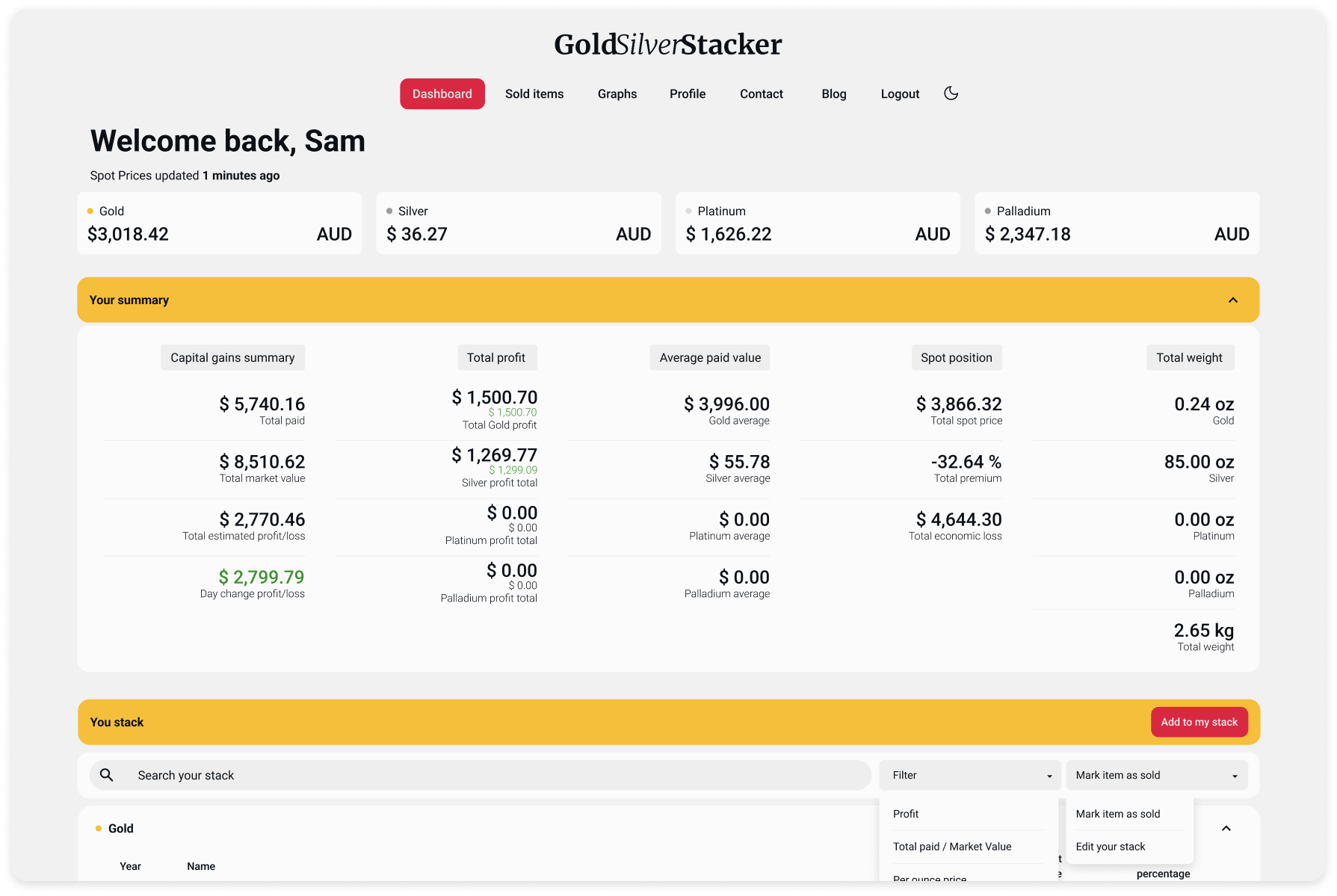Click the search magnifier icon

107,775
